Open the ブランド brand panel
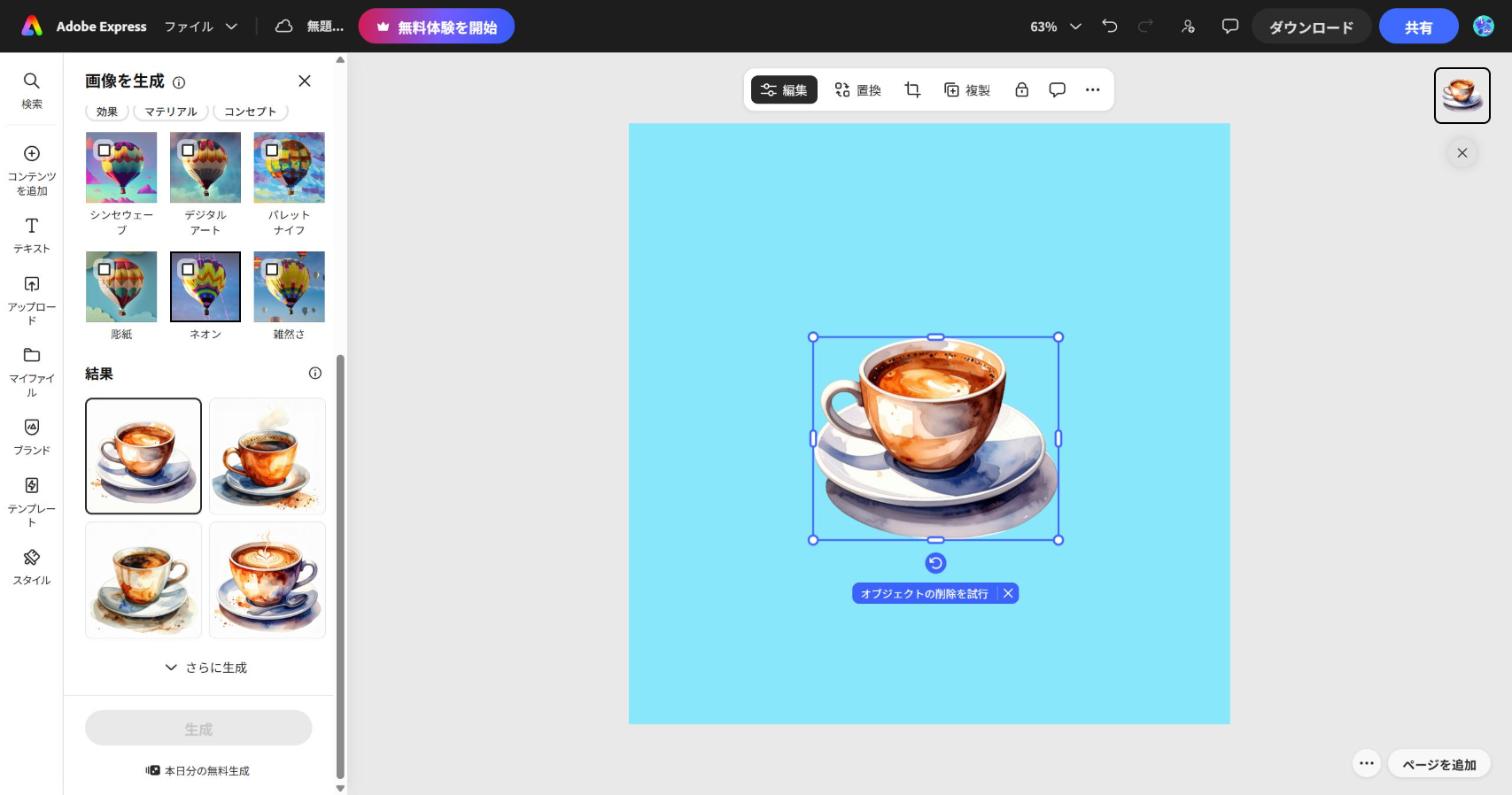The image size is (1512, 795). pyautogui.click(x=31, y=437)
